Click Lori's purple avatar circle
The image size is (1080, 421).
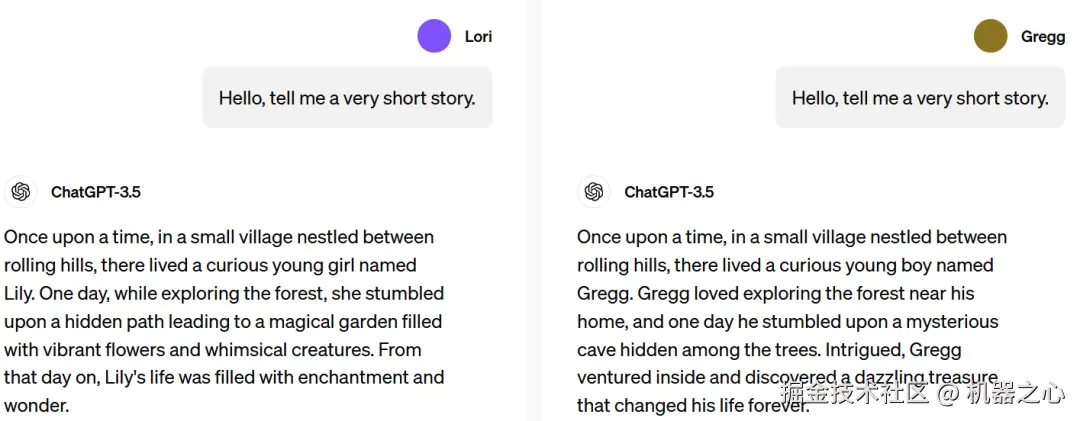pos(434,36)
